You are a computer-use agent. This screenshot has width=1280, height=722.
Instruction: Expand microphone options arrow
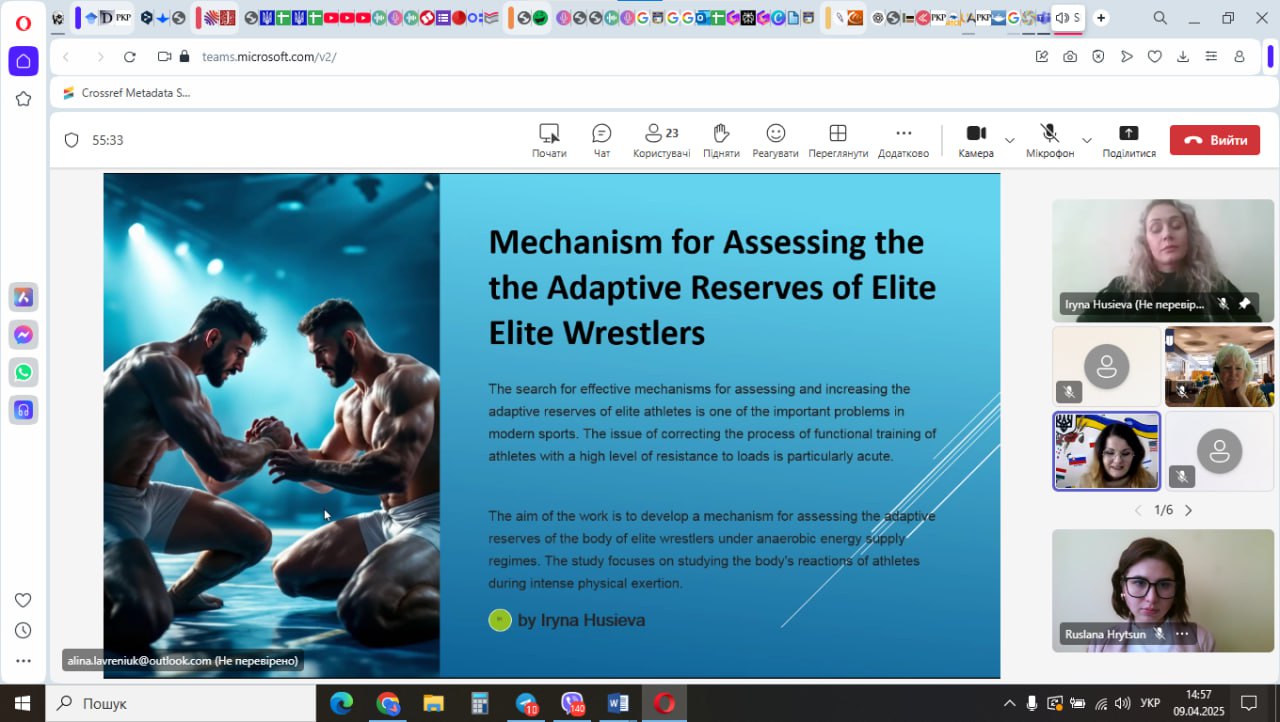[1087, 140]
